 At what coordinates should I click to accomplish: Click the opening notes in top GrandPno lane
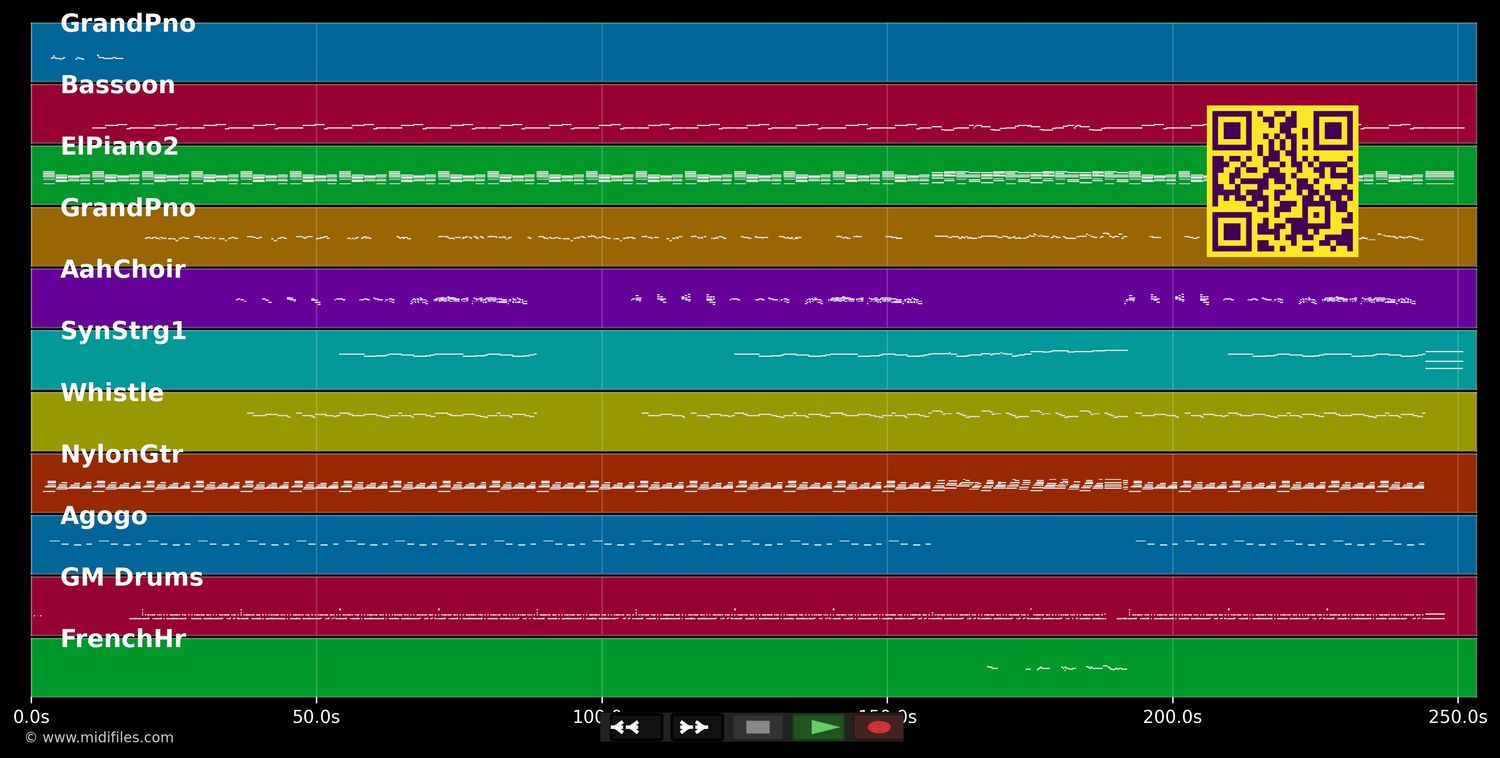click(x=87, y=57)
